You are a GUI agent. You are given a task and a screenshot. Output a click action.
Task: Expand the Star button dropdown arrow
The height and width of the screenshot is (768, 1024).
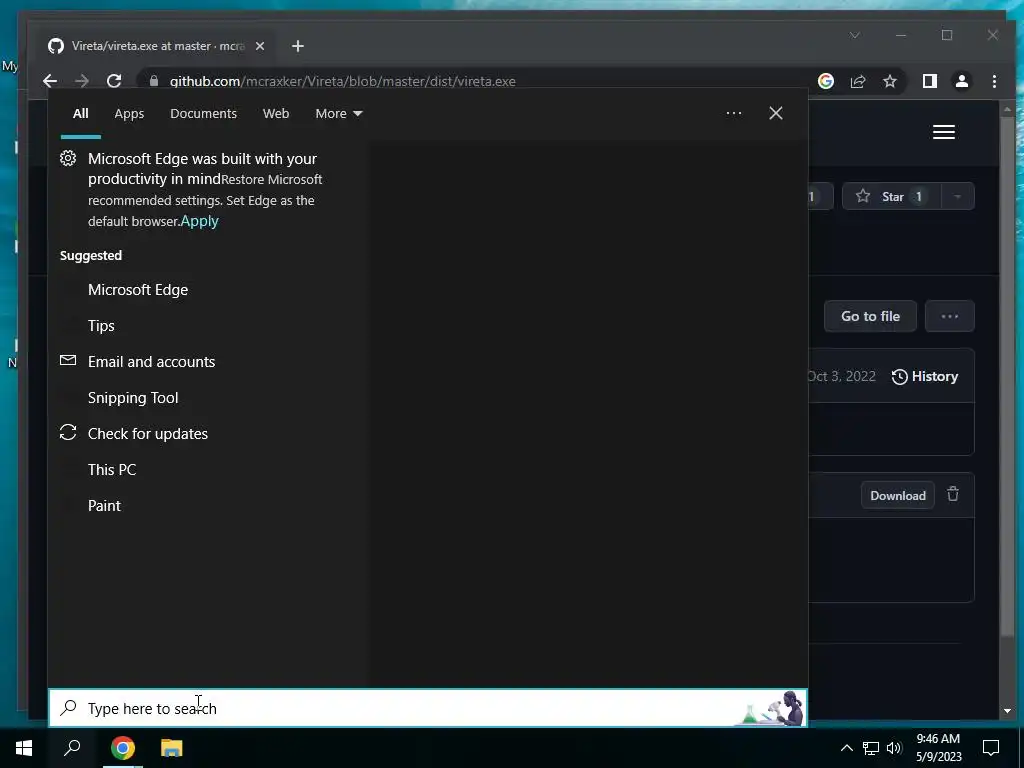tap(957, 197)
